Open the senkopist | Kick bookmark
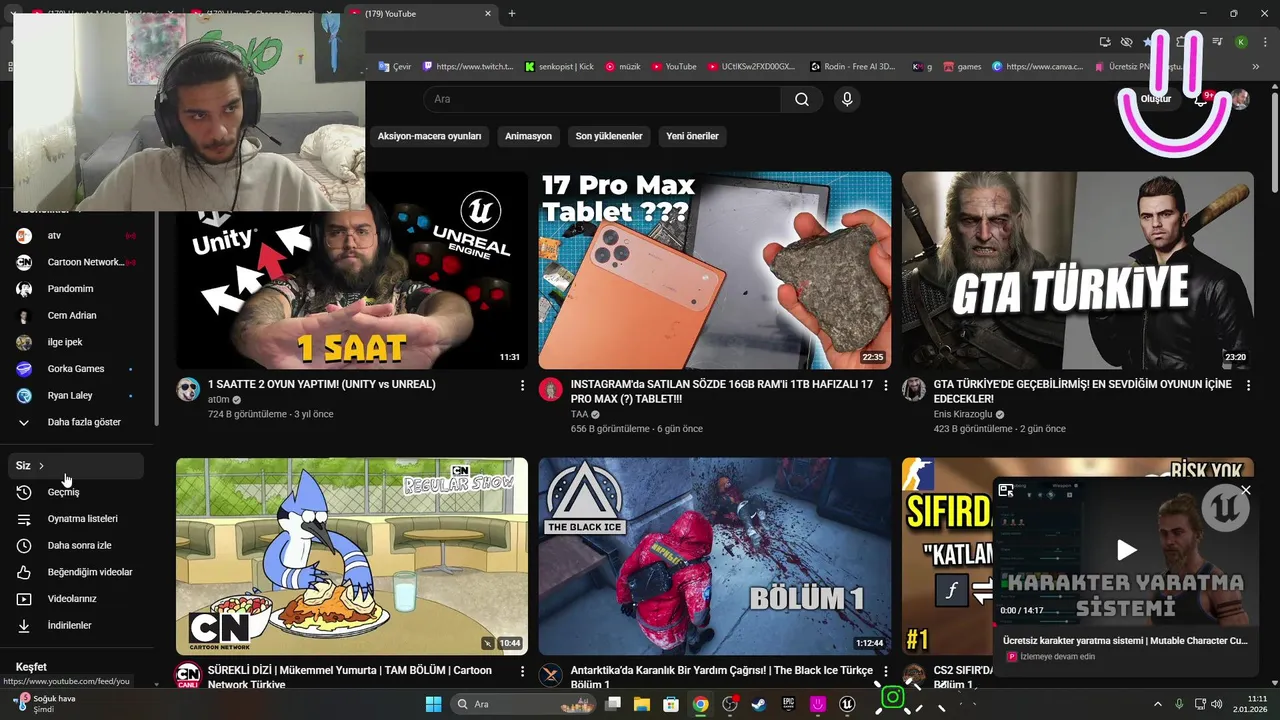 pos(559,67)
